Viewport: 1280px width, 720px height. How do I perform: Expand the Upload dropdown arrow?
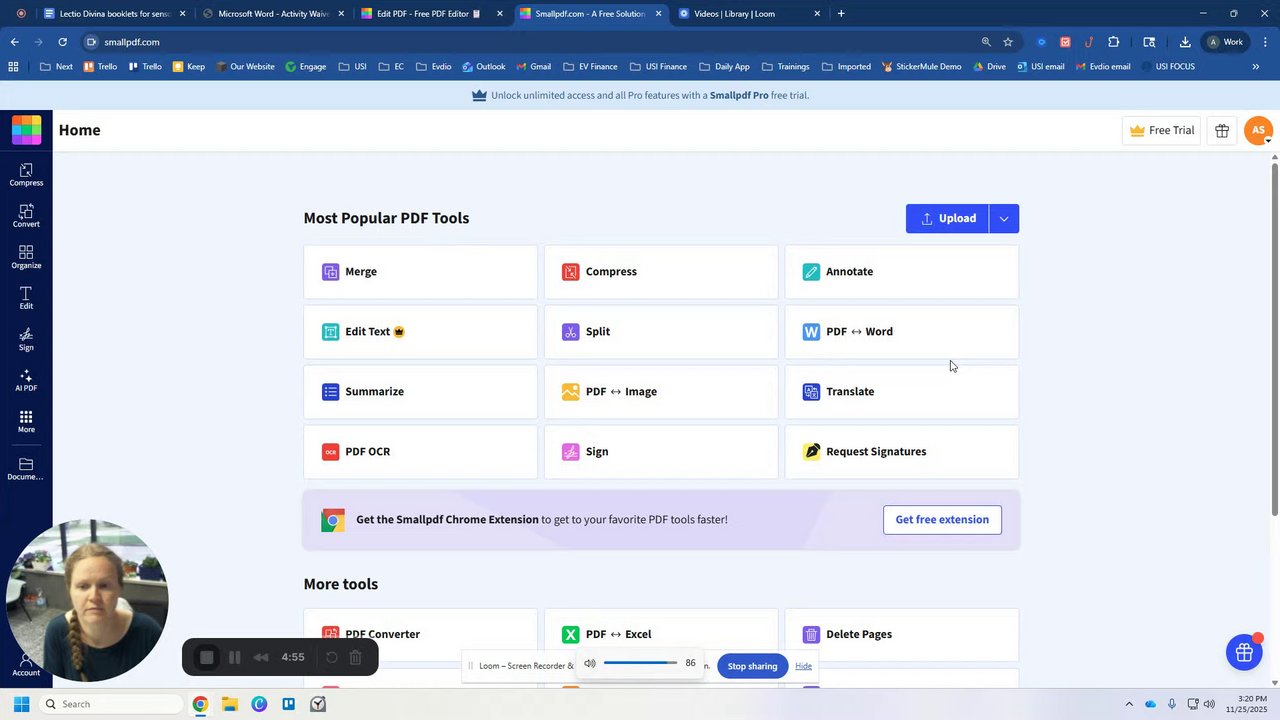coord(1004,219)
